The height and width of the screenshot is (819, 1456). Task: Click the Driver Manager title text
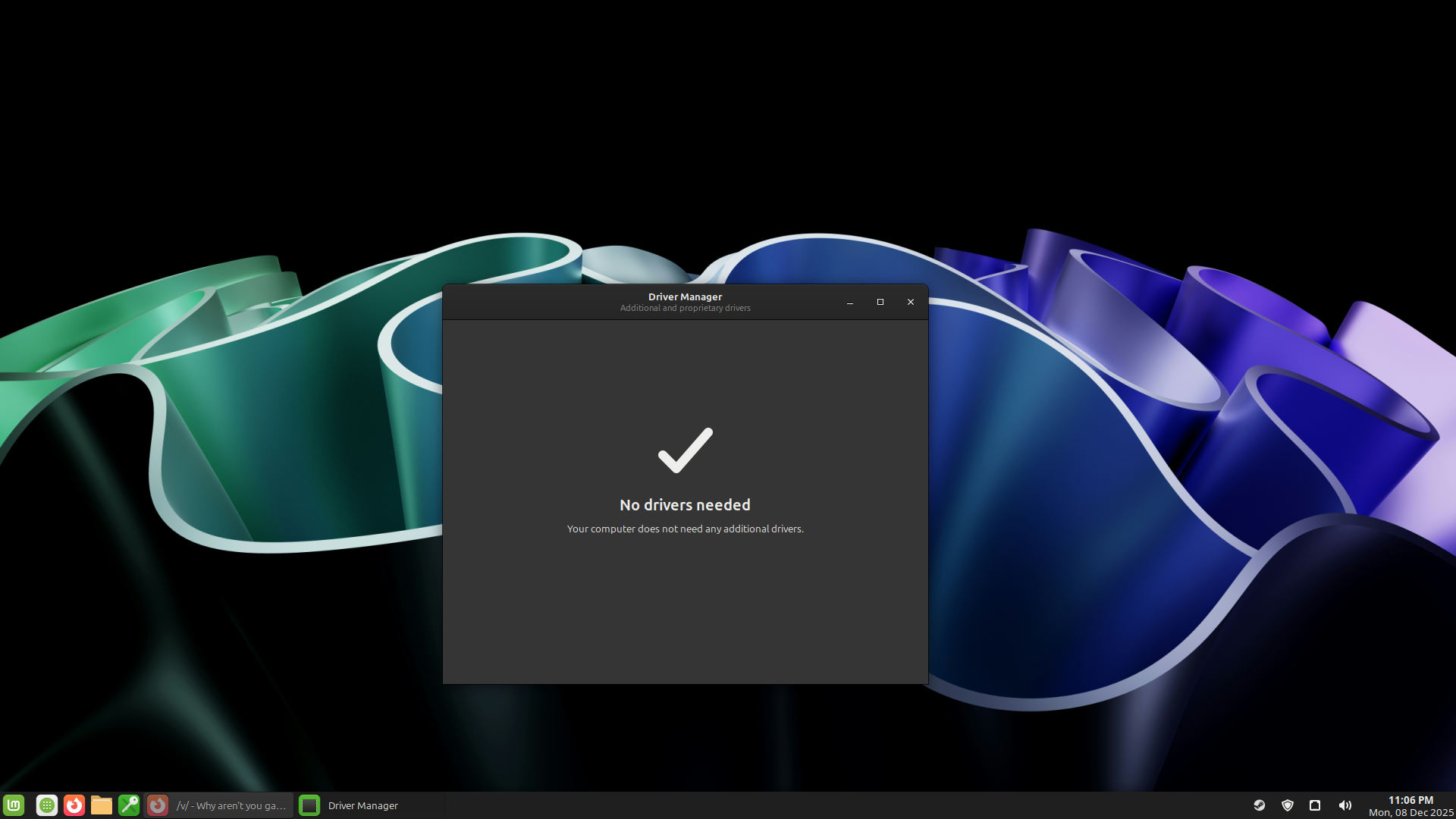point(685,297)
